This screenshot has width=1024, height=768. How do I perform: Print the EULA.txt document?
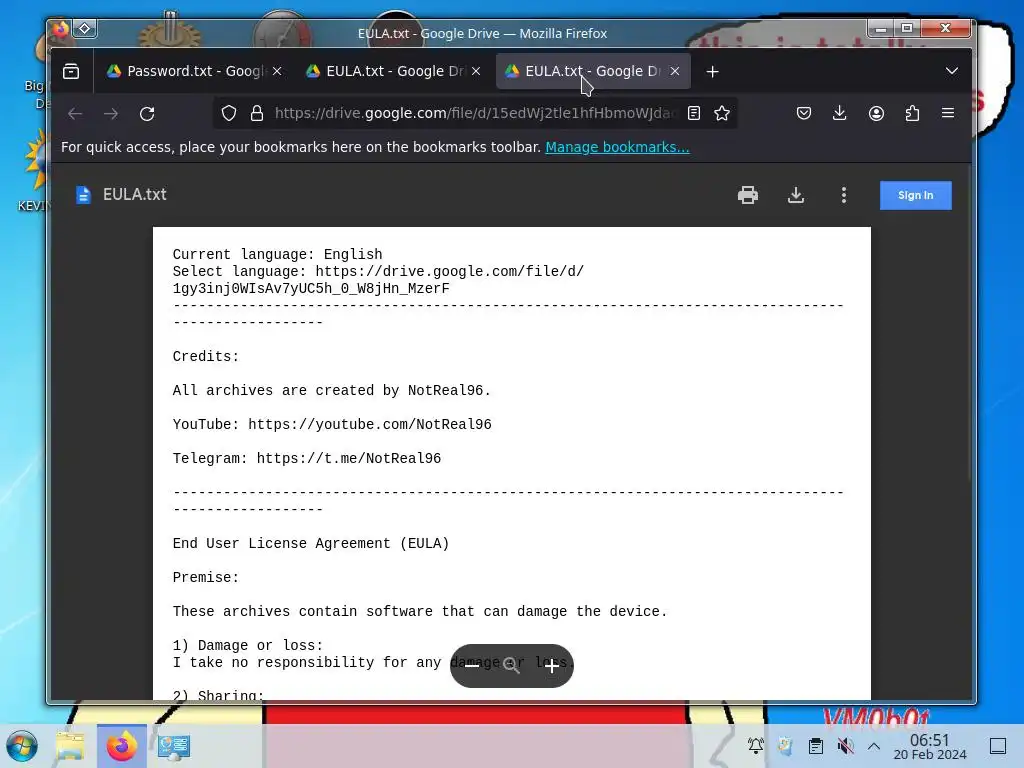point(748,195)
